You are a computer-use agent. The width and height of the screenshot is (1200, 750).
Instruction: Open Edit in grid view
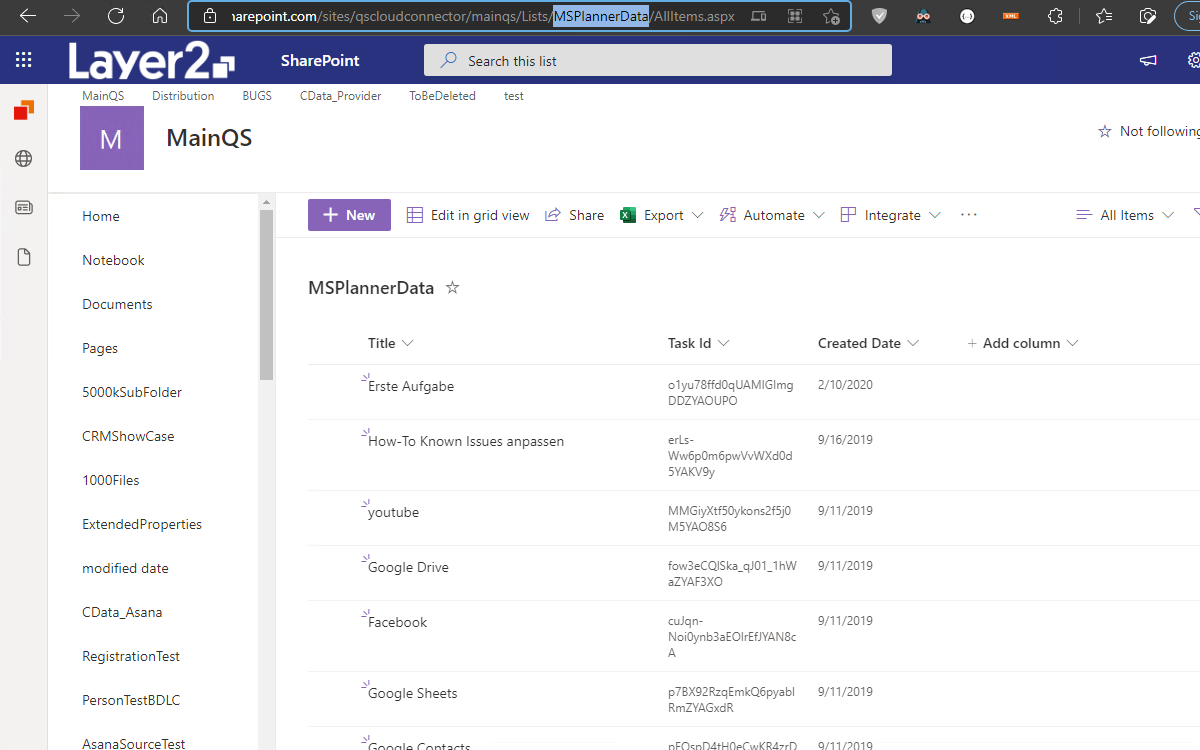[468, 215]
